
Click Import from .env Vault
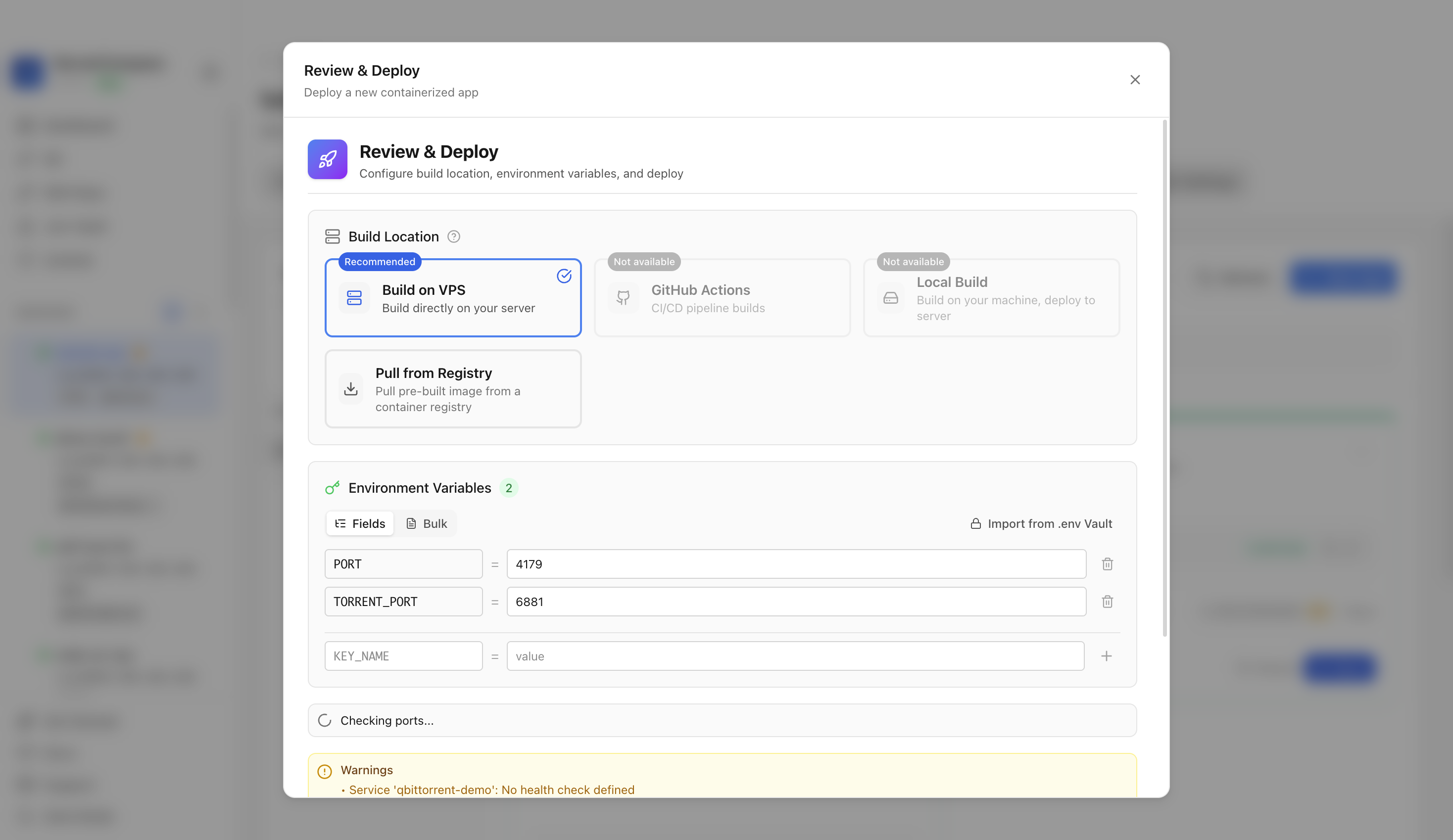pos(1041,523)
